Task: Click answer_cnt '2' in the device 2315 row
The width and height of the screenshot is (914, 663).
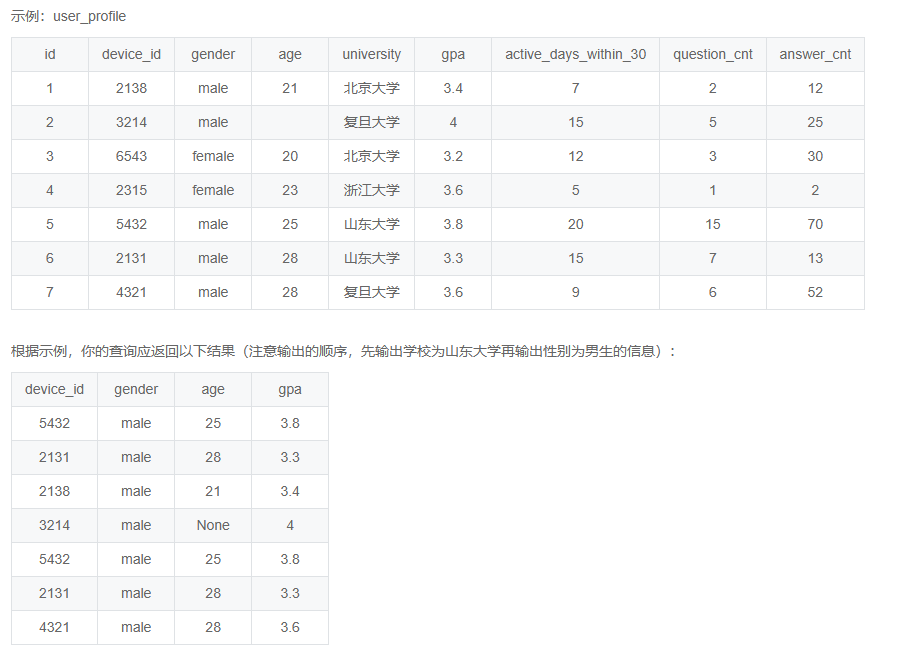Action: tap(815, 190)
